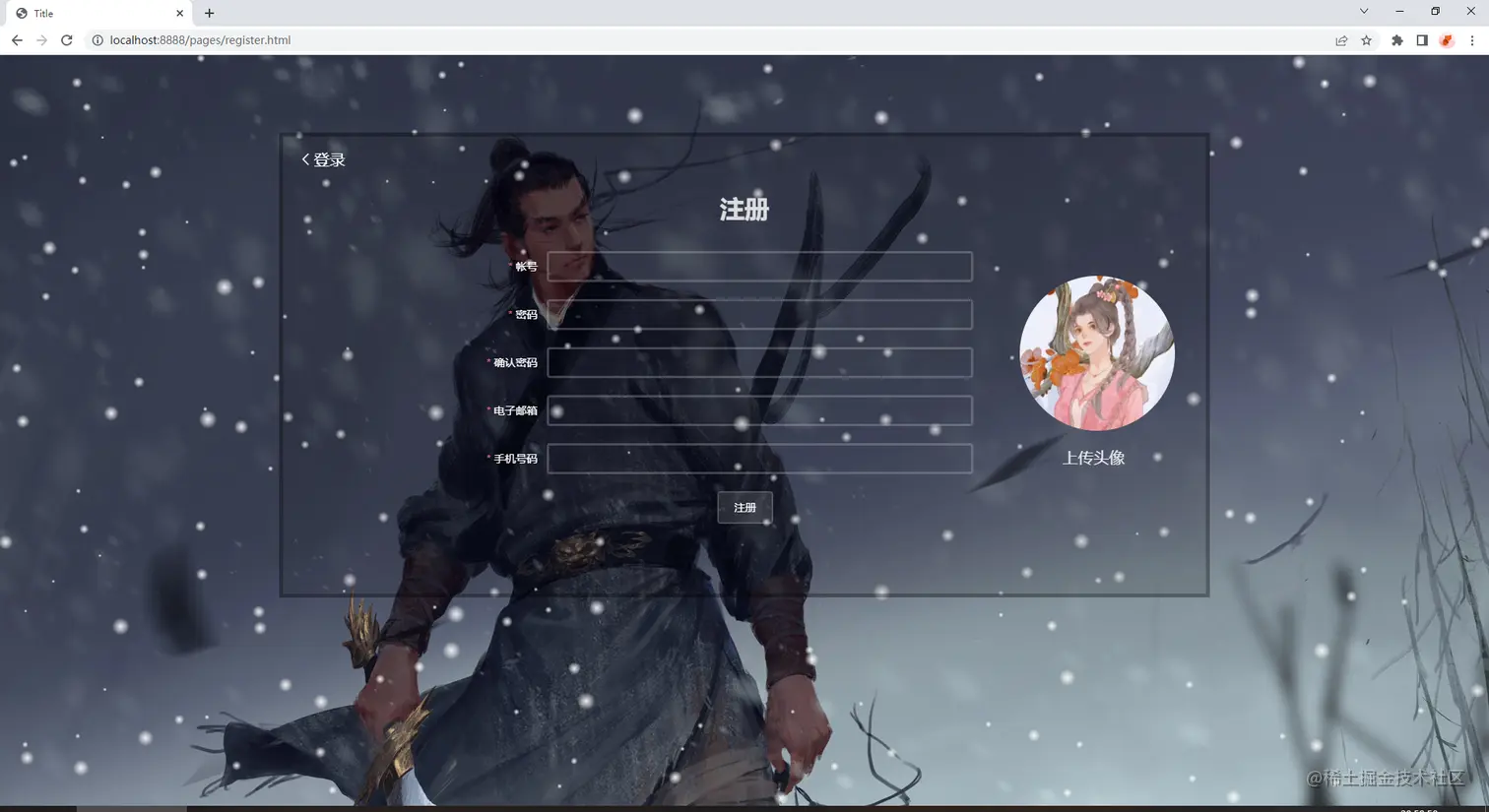Focus the 密码 input field
The height and width of the screenshot is (812, 1489).
click(x=759, y=315)
